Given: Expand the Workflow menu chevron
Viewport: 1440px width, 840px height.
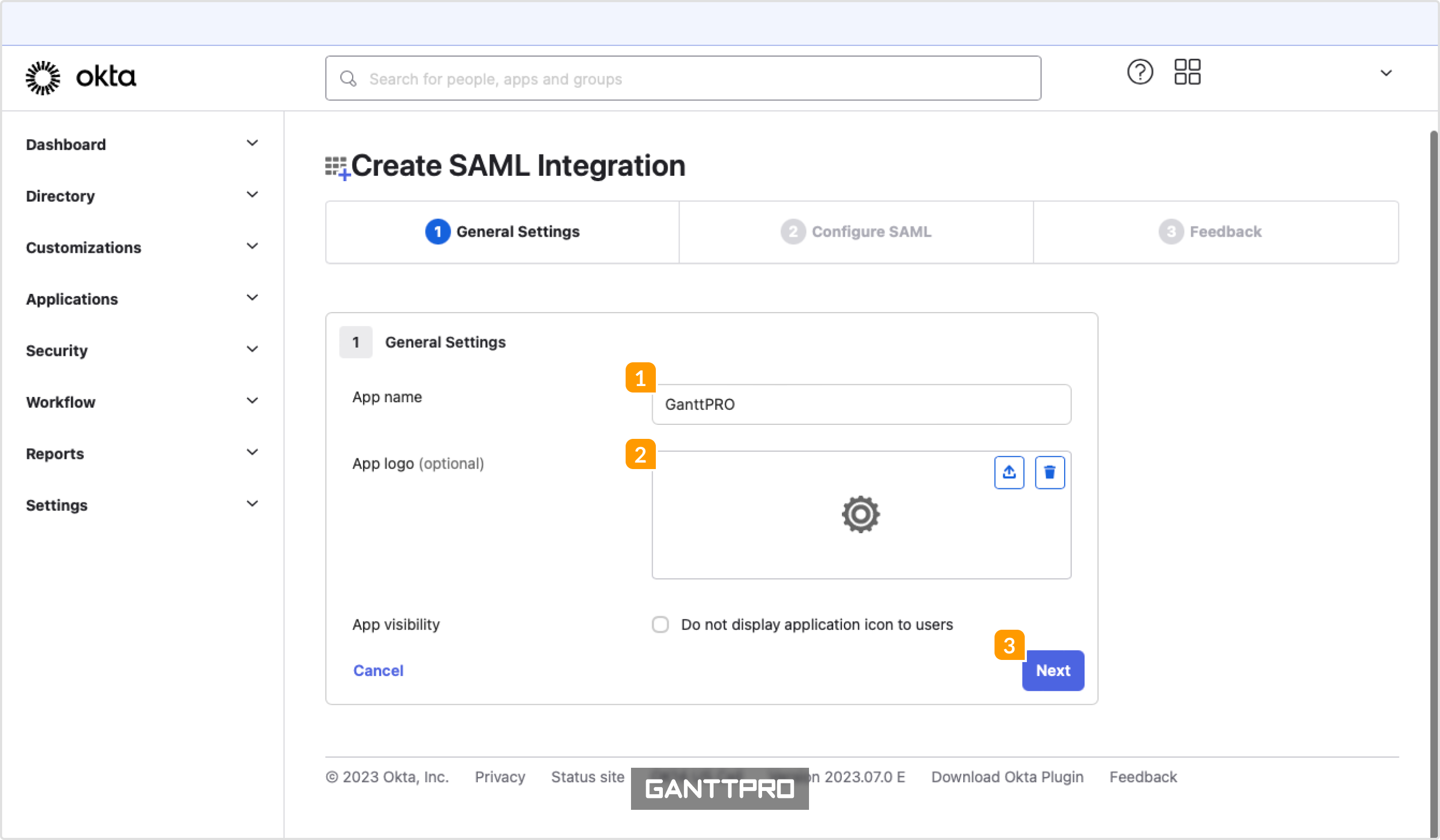Looking at the screenshot, I should 252,401.
